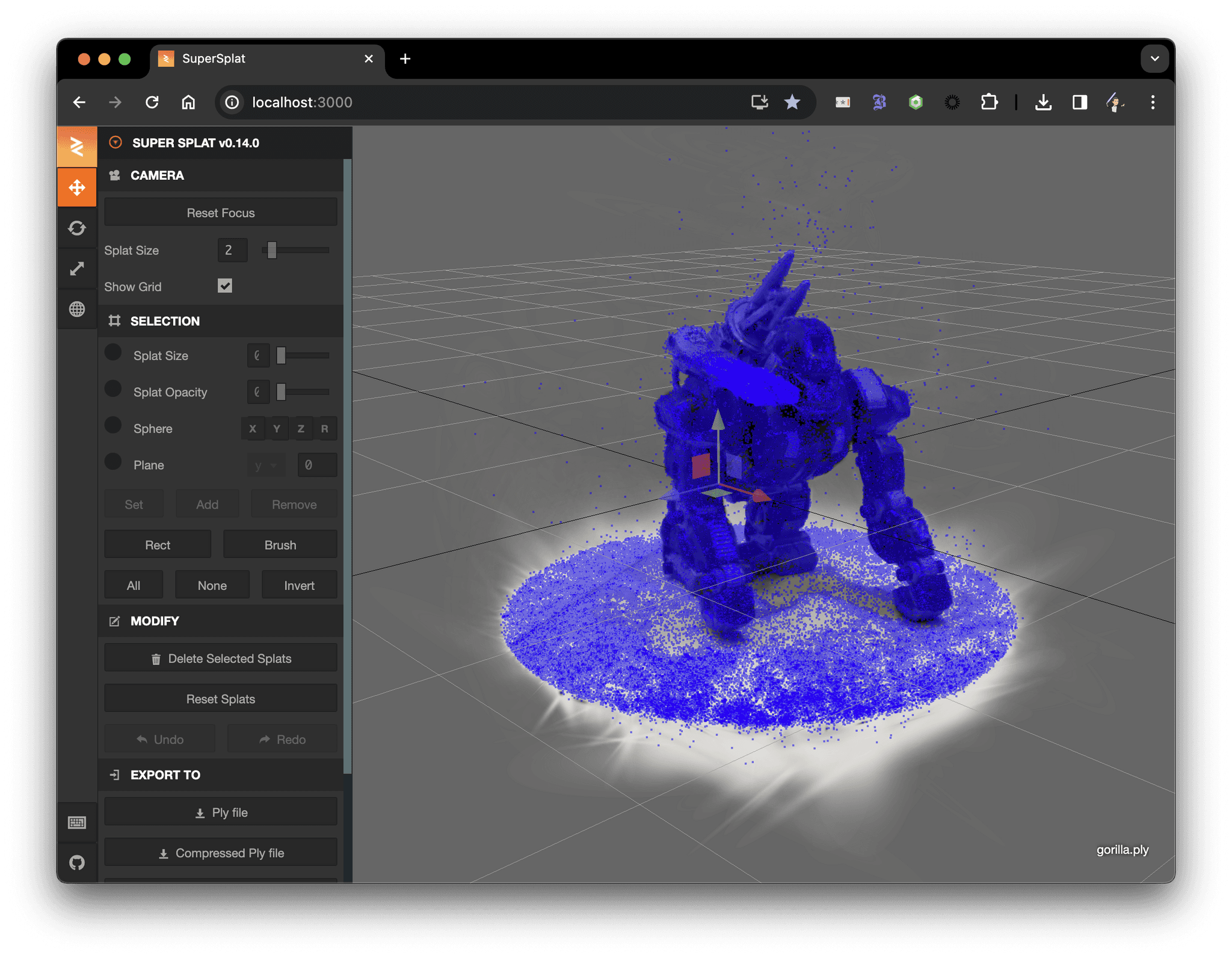Uncheck the Show Grid checkbox
1232x958 pixels.
coord(225,286)
